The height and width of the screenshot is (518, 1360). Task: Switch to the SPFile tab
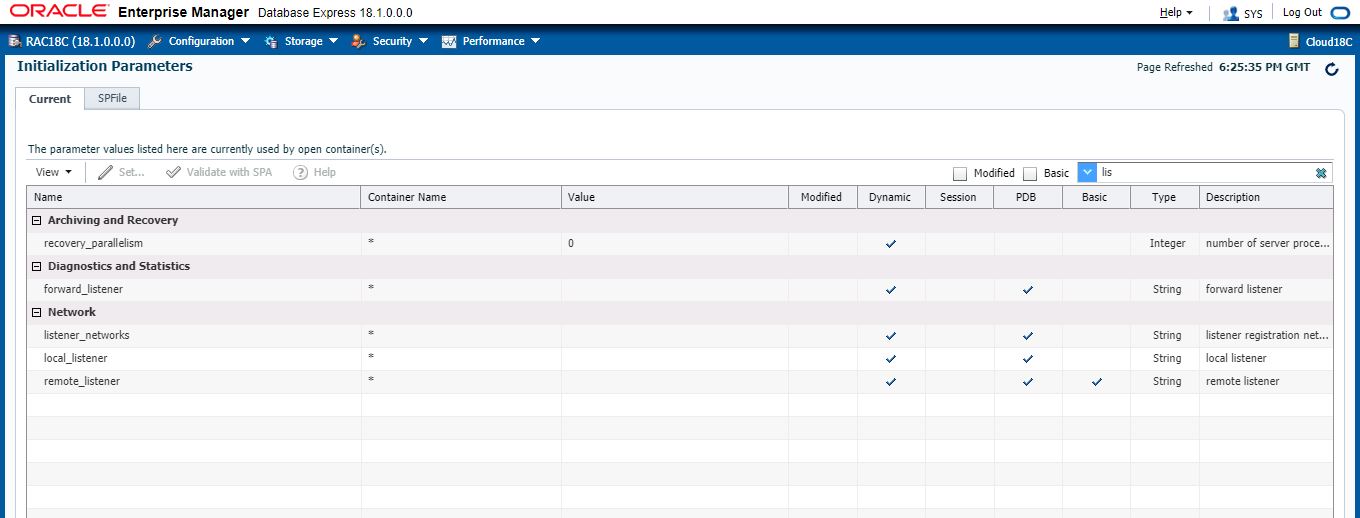coord(112,98)
